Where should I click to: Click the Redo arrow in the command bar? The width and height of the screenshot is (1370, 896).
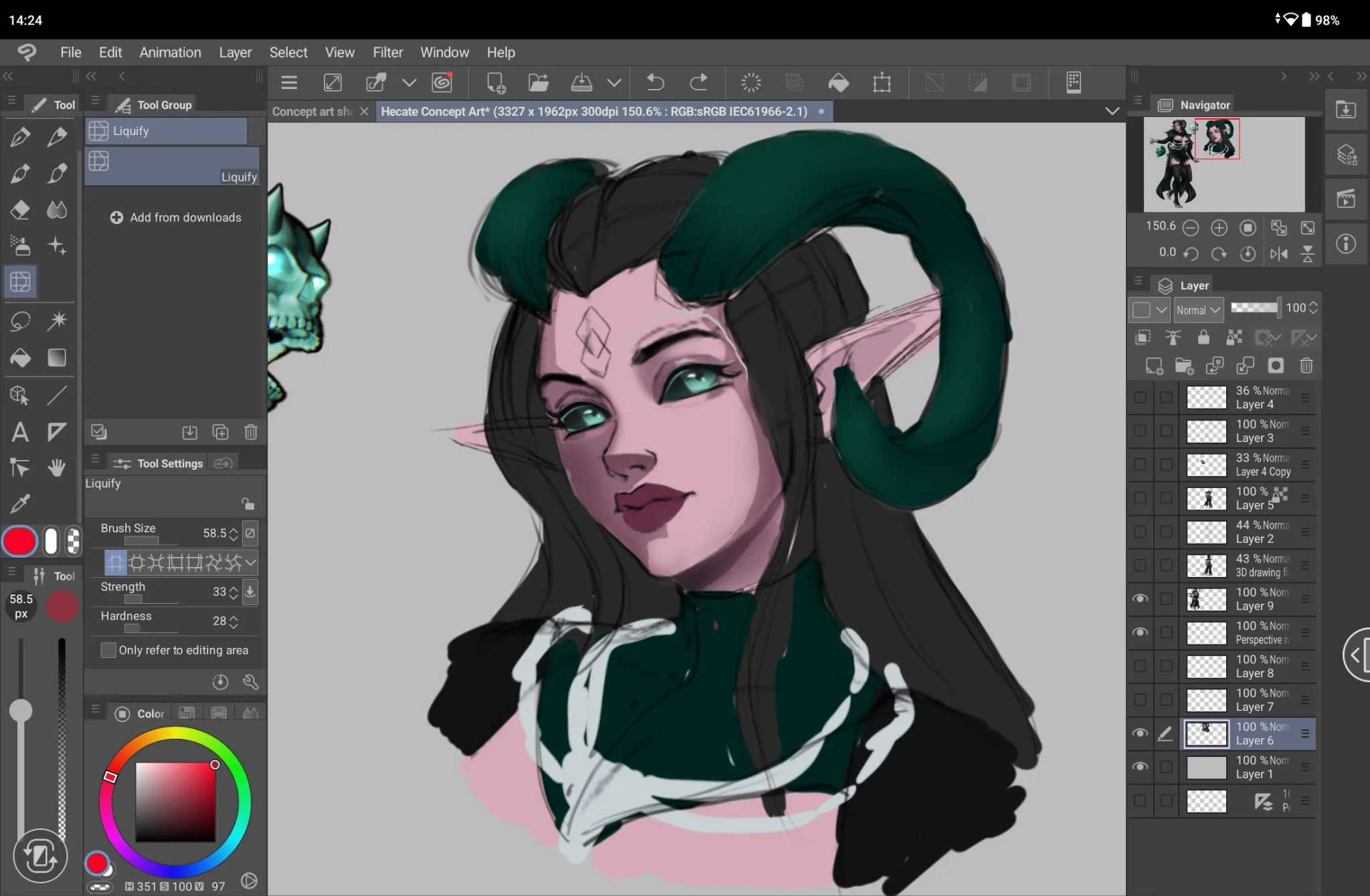698,83
